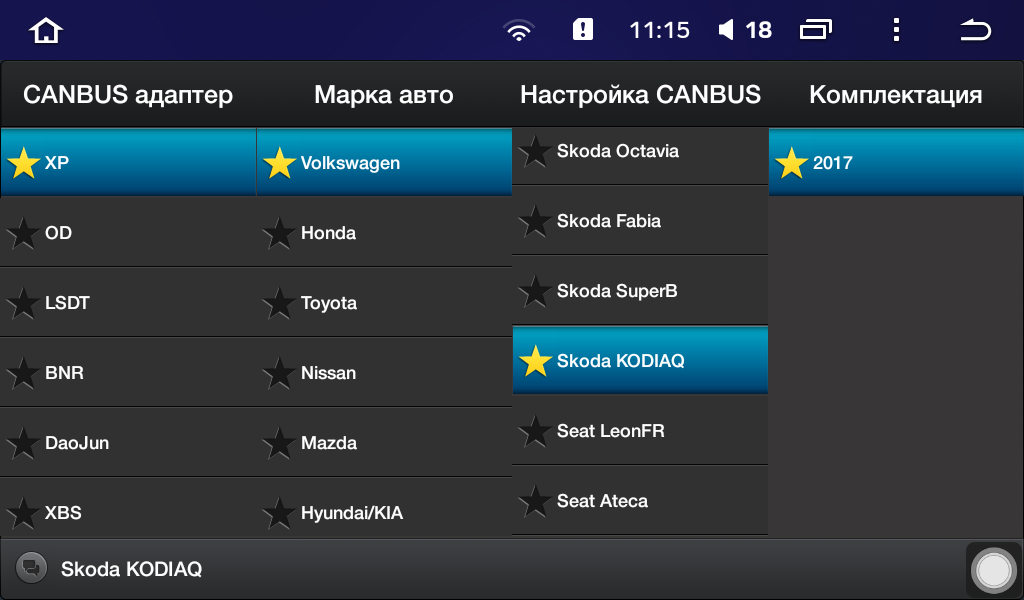Toggle the star next to Skoda Octavia
The width and height of the screenshot is (1024, 600).
click(535, 151)
